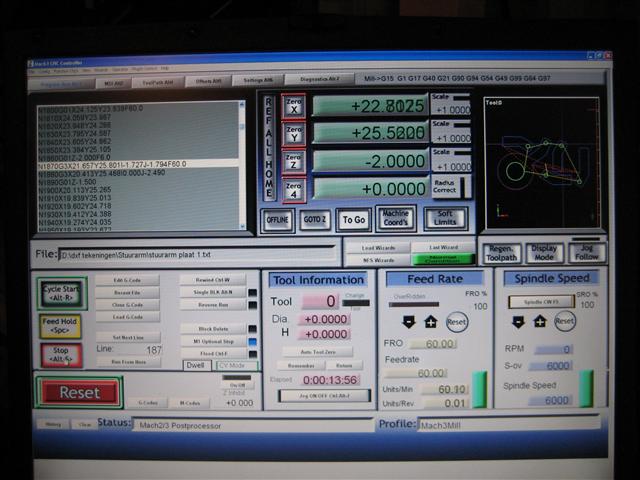Click the Feed Hold button

(x=60, y=326)
